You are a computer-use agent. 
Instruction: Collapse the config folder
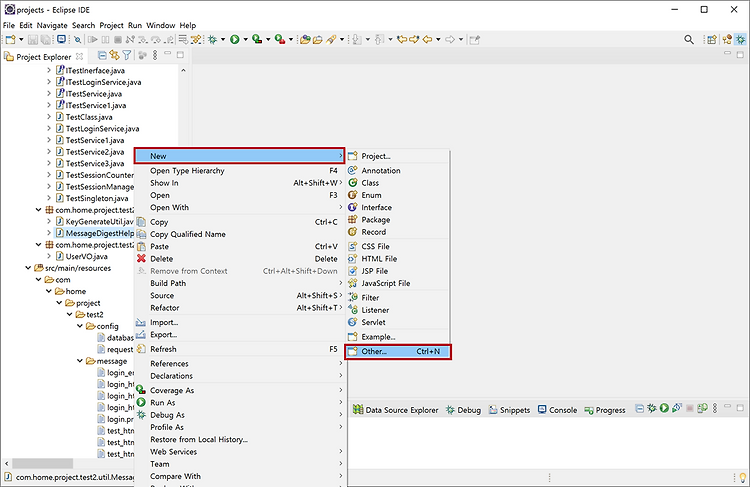click(x=80, y=326)
